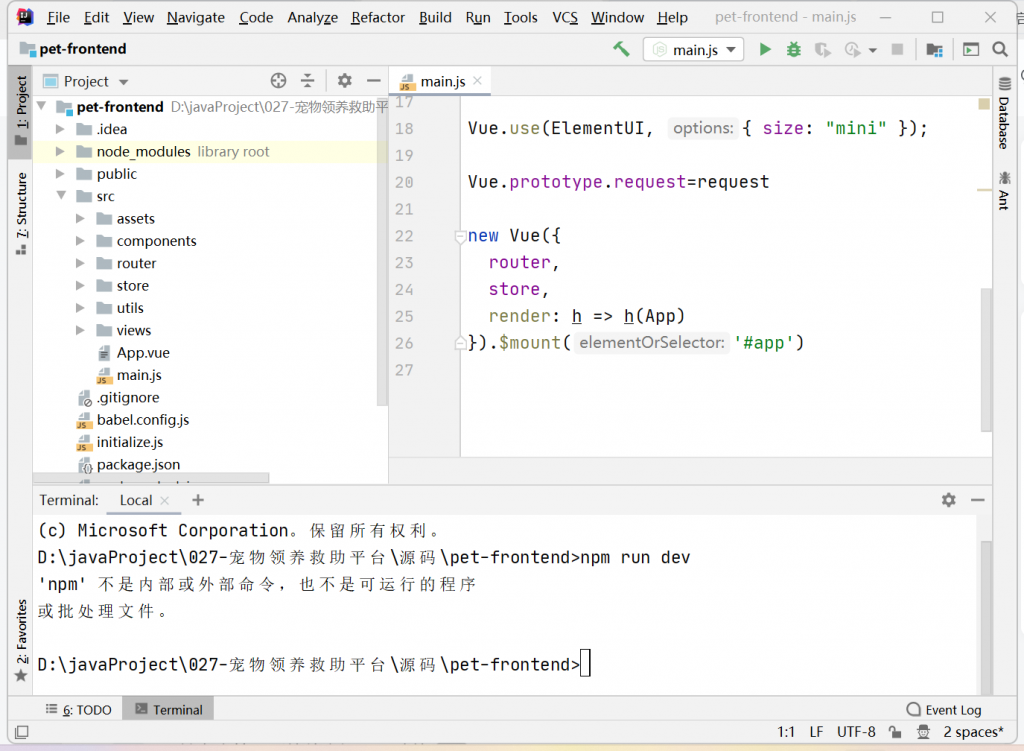Open Project Structure icon in toolbar
The image size is (1024, 751).
(935, 50)
